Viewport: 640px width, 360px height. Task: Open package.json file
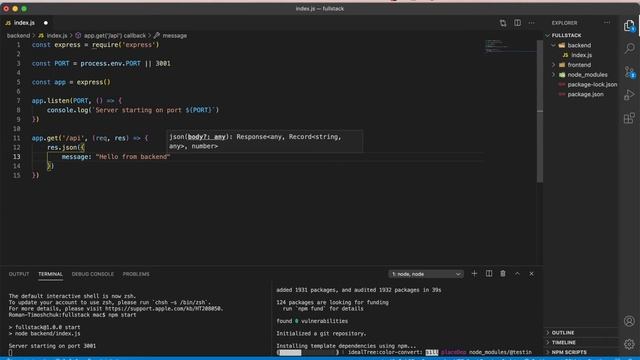tap(585, 94)
